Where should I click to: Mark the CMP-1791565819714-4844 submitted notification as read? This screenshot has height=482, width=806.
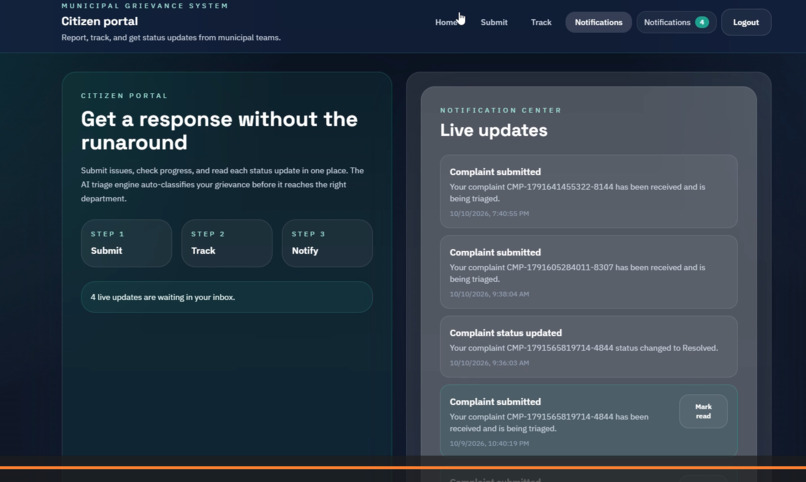[703, 411]
